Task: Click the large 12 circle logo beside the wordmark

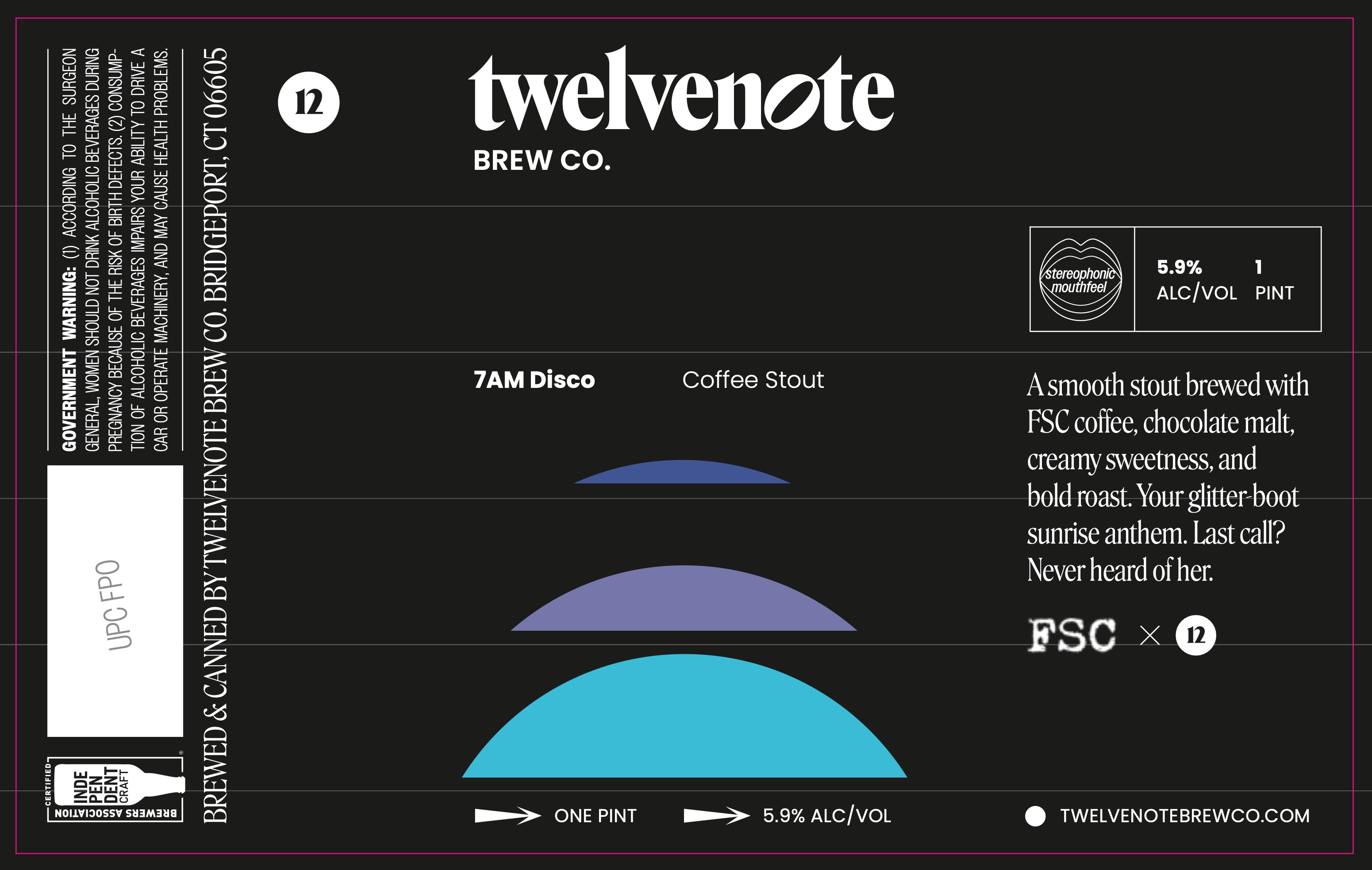Action: point(308,103)
